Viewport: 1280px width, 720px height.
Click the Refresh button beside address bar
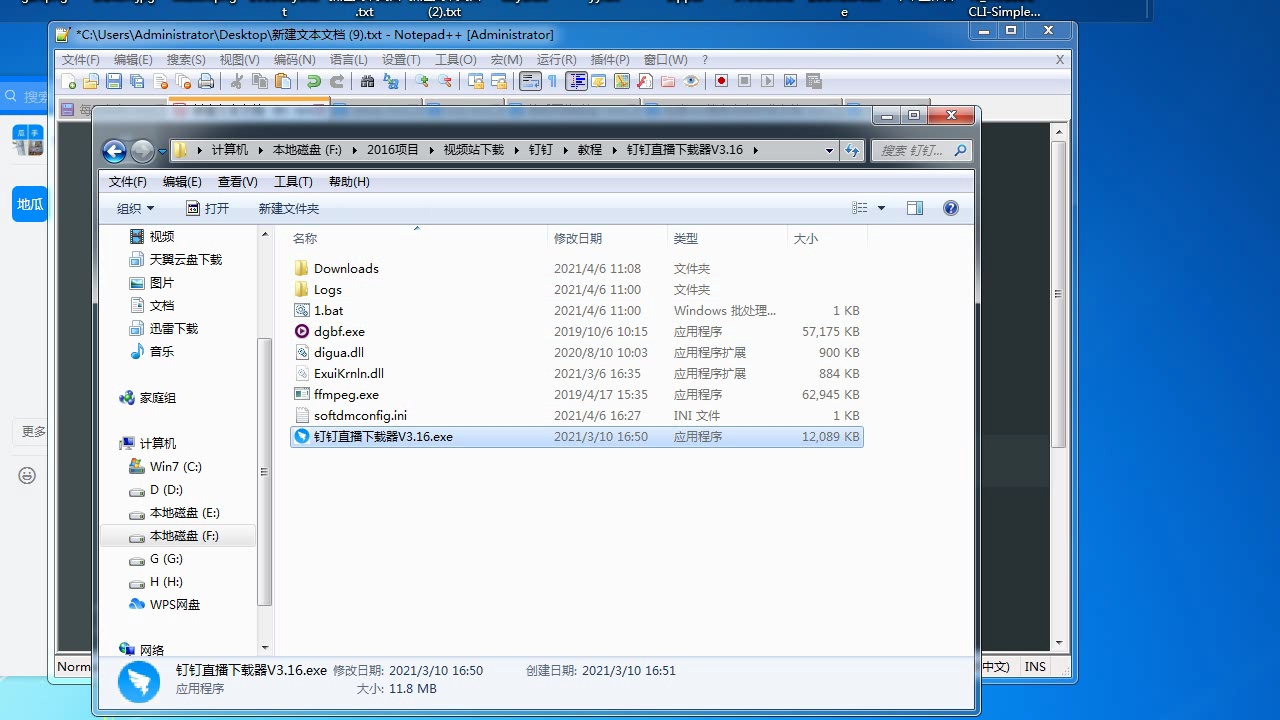(852, 151)
